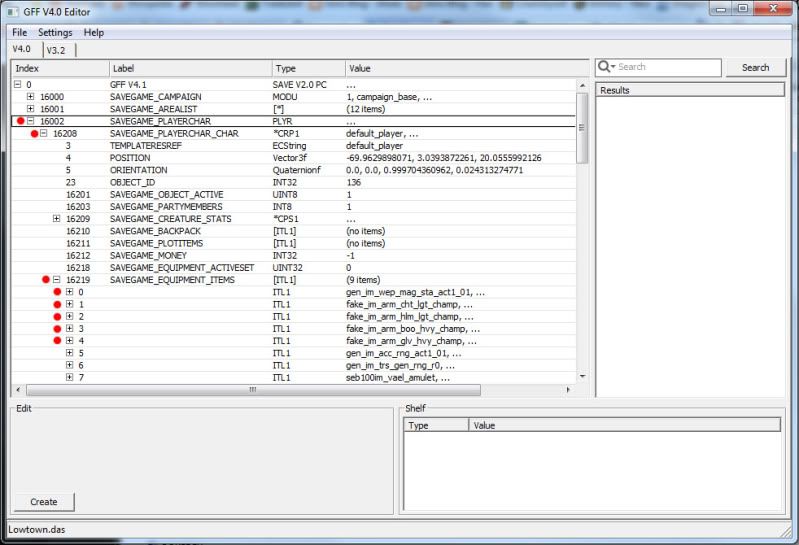
Task: Click the OBJECT_ID value 136
Action: [x=353, y=182]
